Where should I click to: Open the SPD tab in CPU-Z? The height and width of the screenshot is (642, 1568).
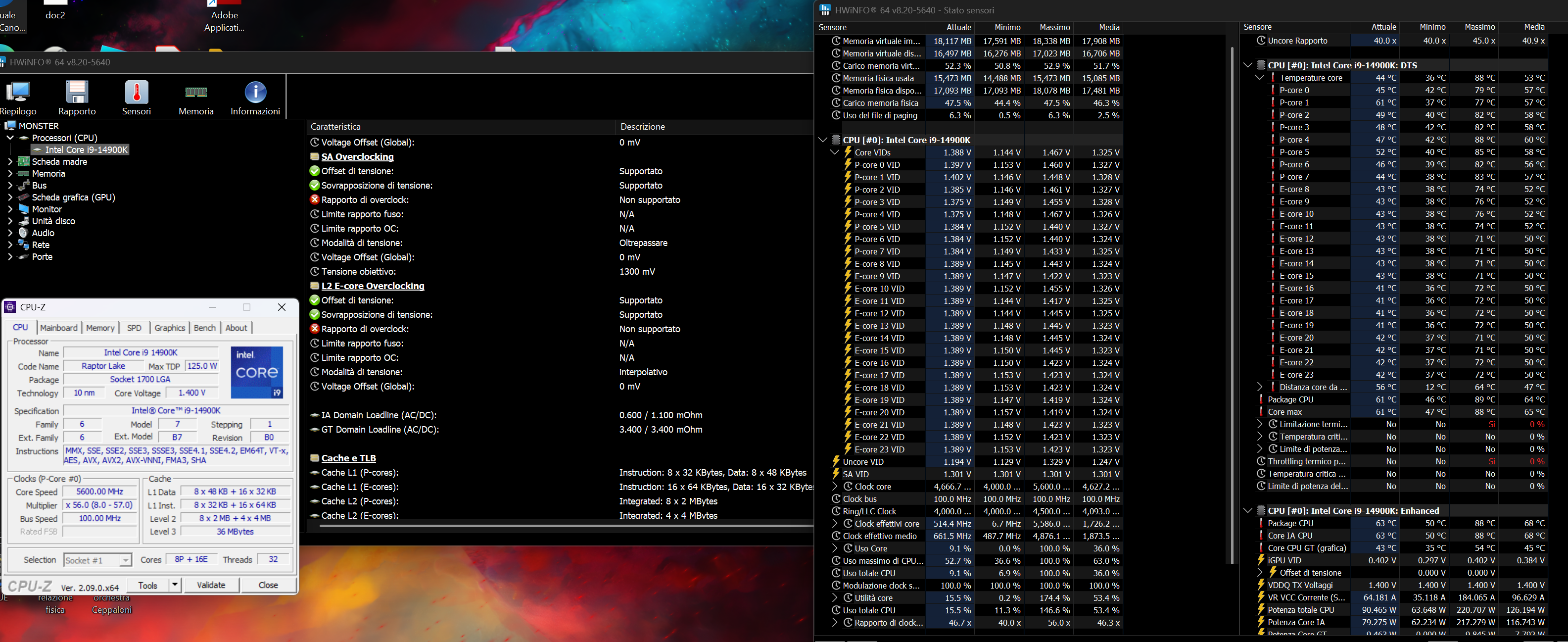point(134,328)
